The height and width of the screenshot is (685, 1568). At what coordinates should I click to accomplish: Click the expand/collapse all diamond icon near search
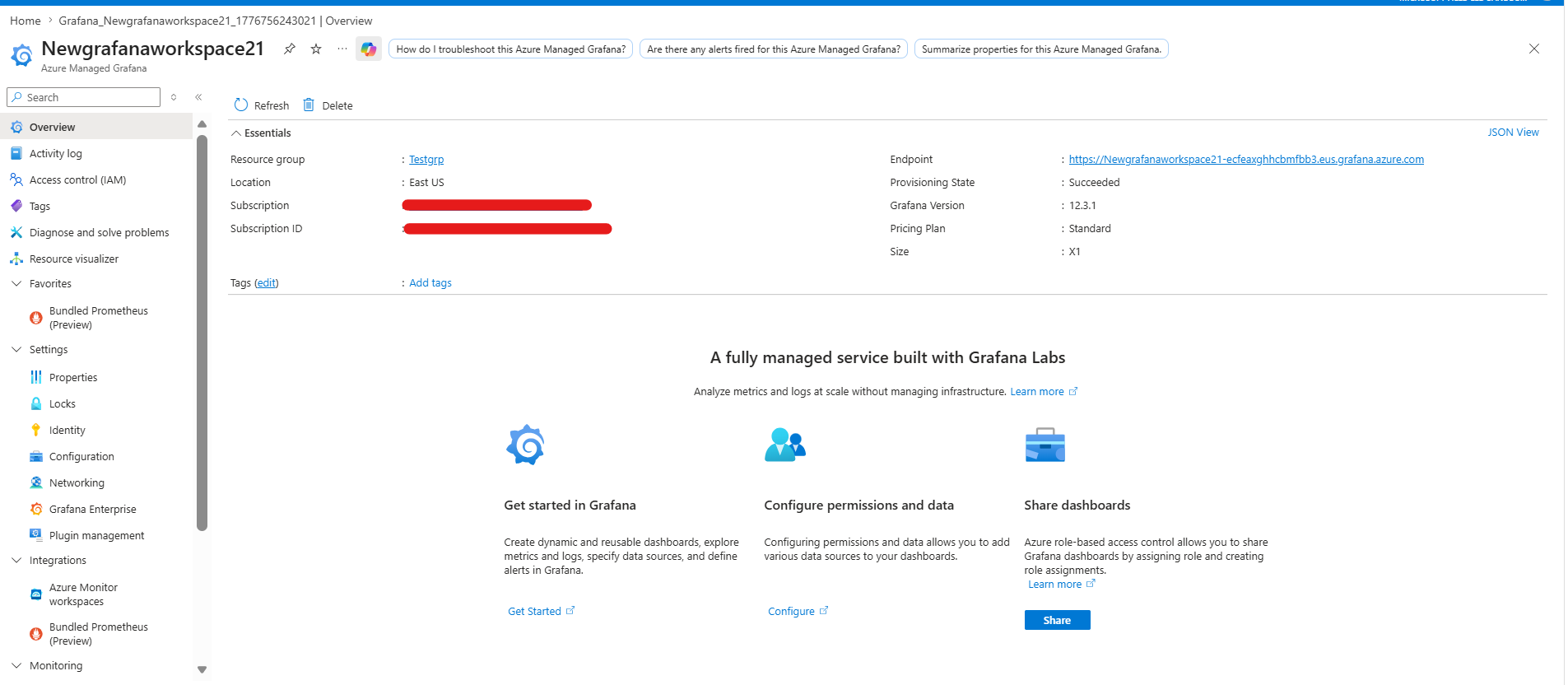(174, 97)
